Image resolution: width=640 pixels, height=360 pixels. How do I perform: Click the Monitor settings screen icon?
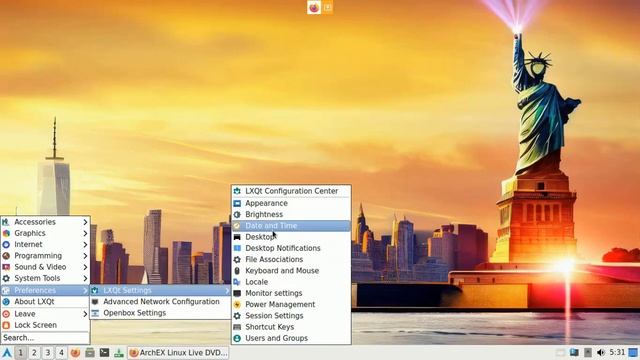pyautogui.click(x=237, y=293)
